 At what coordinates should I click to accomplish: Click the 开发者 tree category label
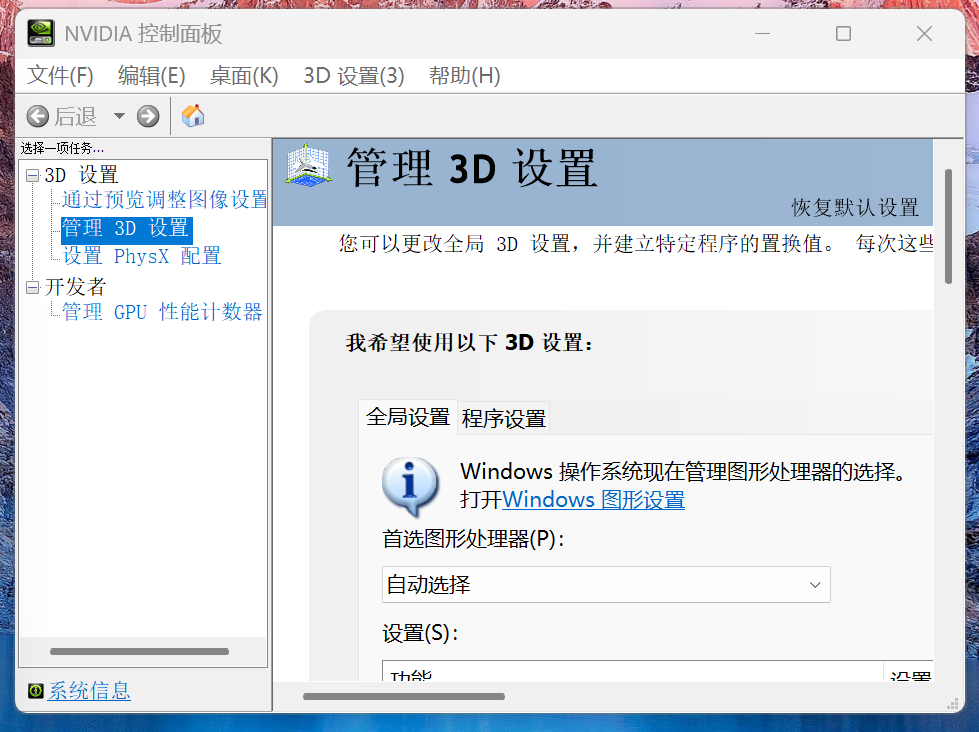(75, 287)
